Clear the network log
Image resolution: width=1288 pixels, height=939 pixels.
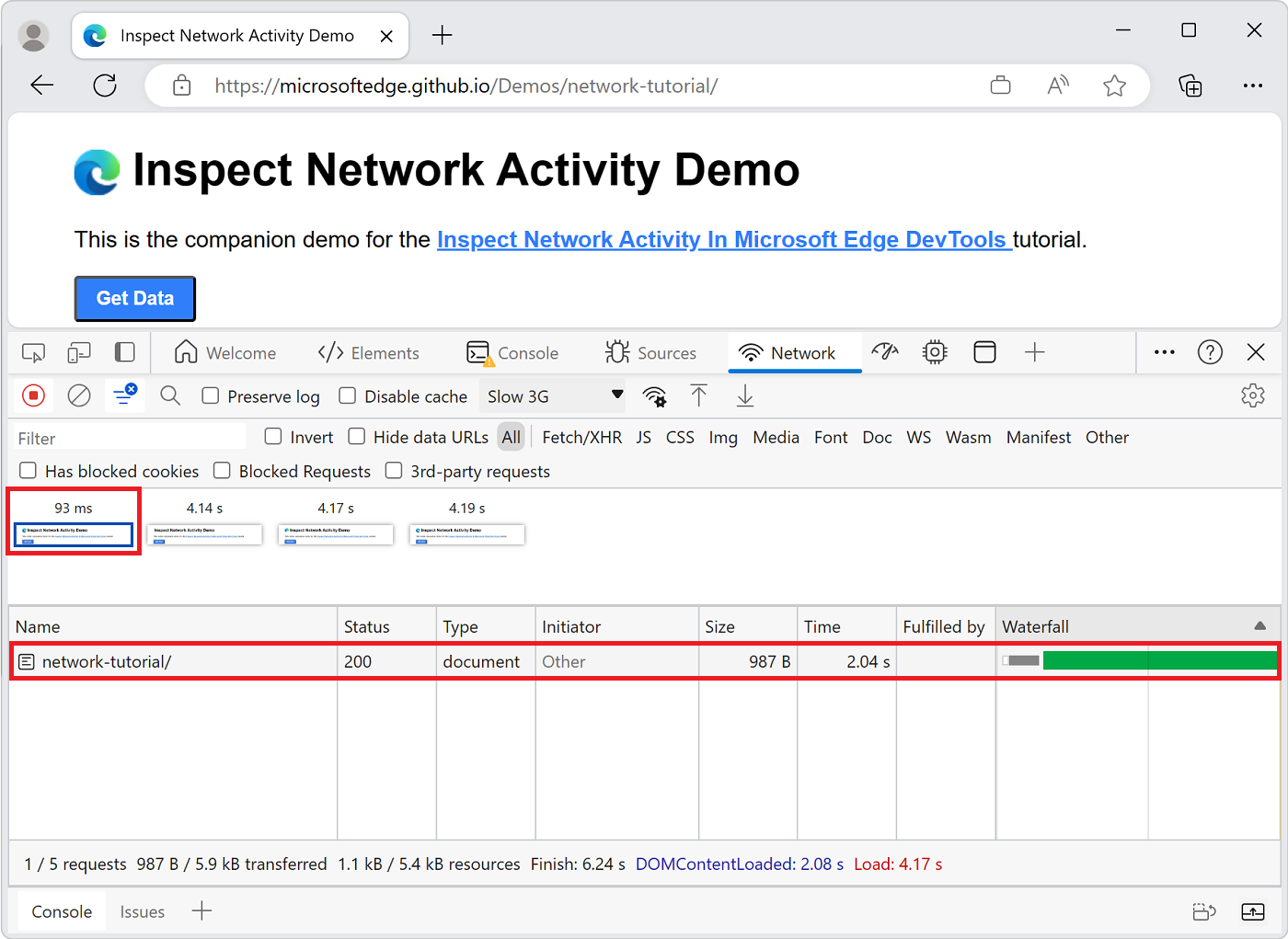point(79,395)
